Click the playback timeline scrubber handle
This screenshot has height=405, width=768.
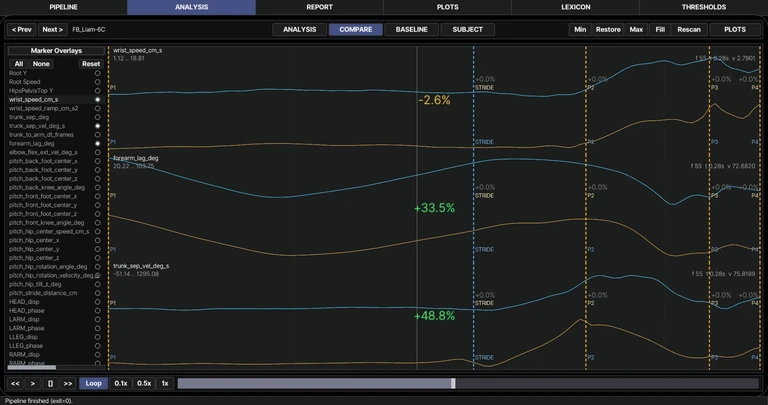click(x=453, y=383)
